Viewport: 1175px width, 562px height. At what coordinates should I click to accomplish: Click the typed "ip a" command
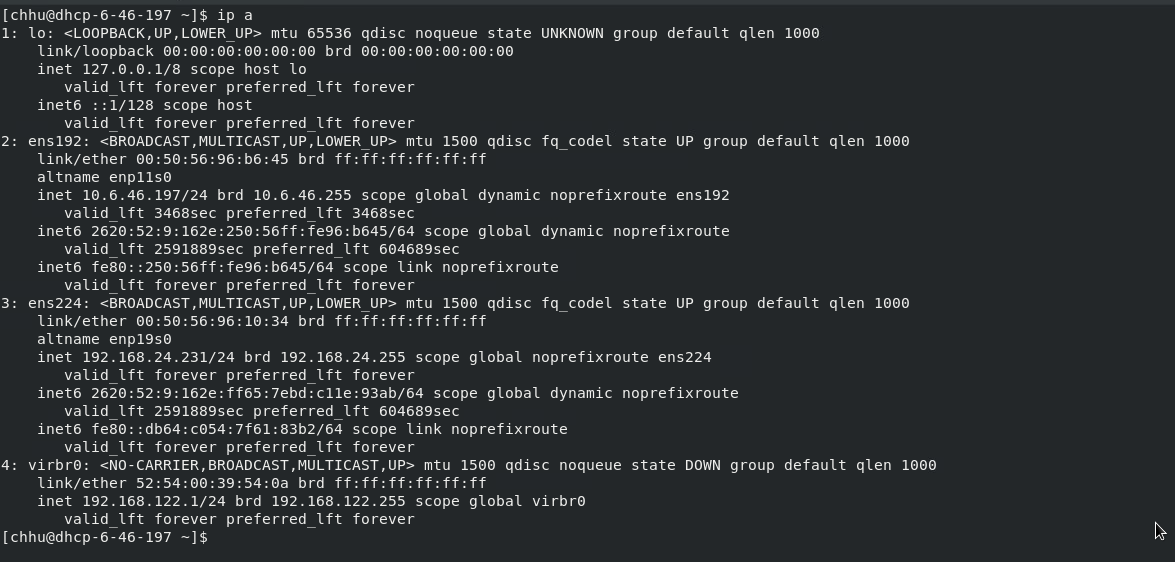click(234, 15)
